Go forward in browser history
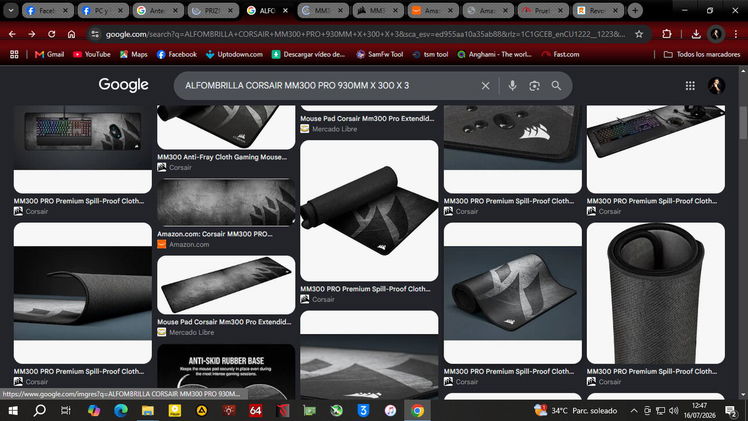Viewport: 748px width, 421px height. 31,34
